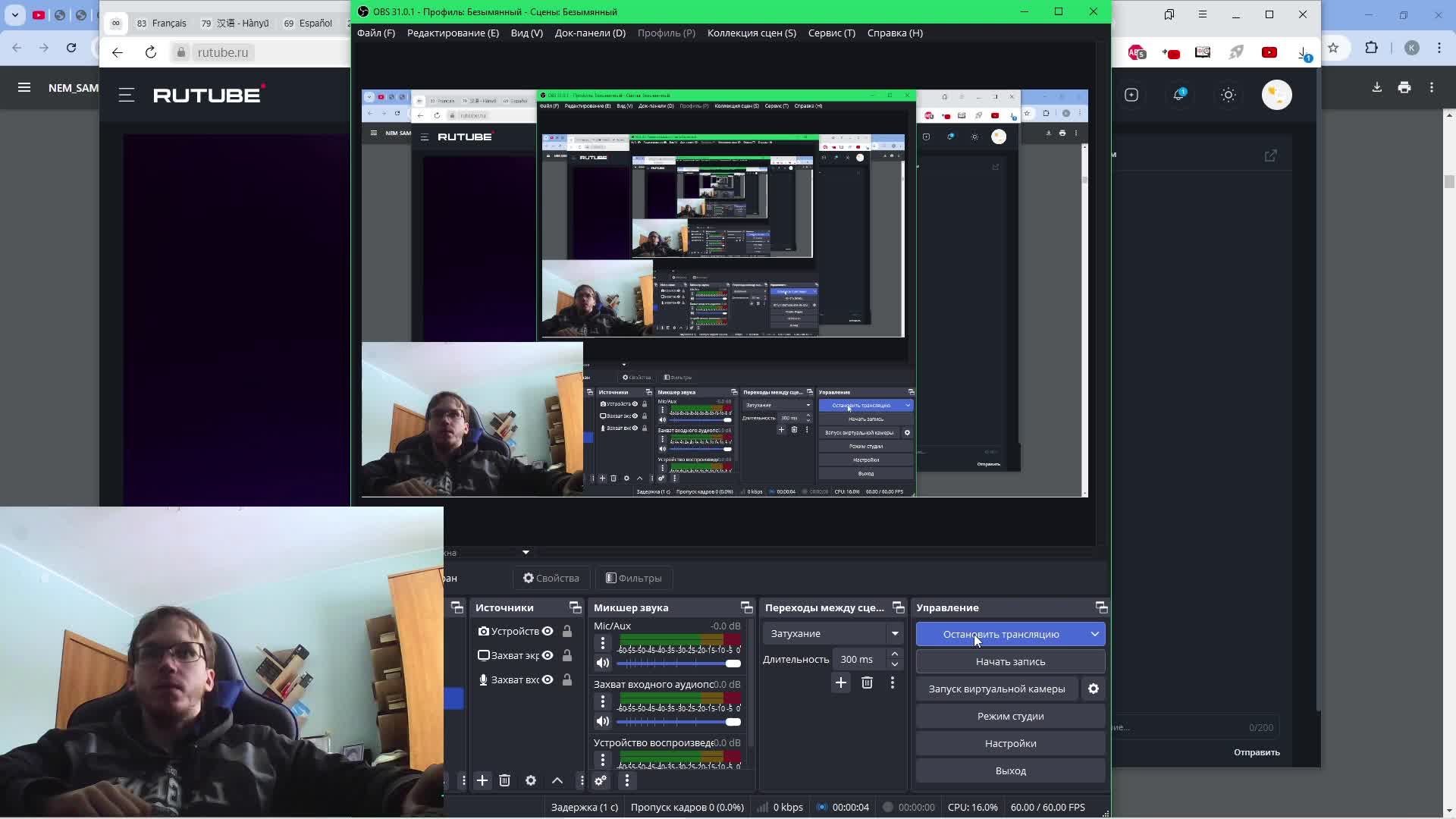Viewport: 1456px width, 819px height.
Task: Move source up with arrow icon
Action: 557,780
